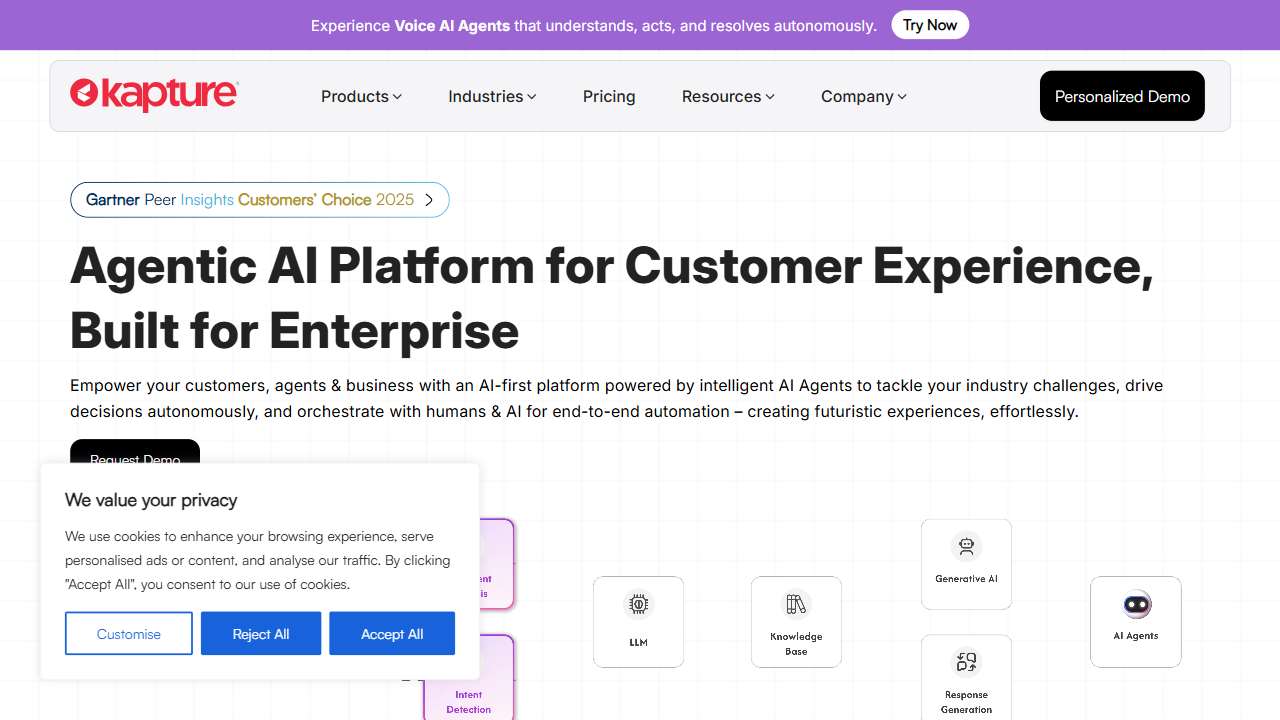
Task: Expand the Resources dropdown menu
Action: tap(728, 97)
